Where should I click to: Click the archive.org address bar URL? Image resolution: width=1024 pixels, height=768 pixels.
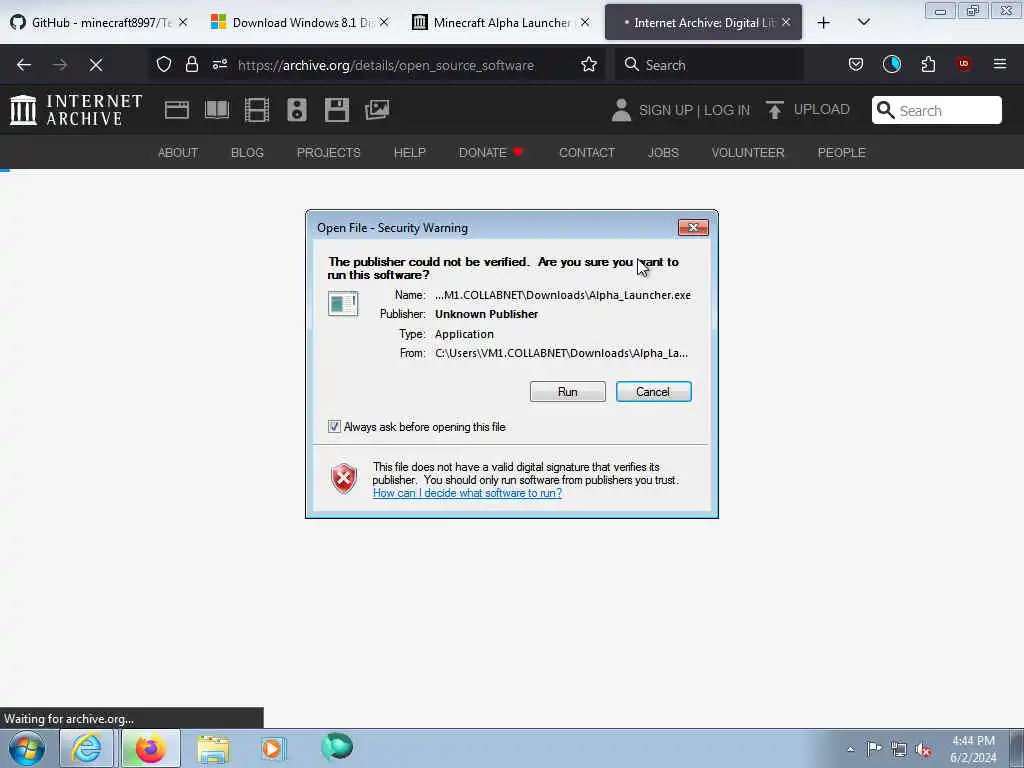pos(385,65)
